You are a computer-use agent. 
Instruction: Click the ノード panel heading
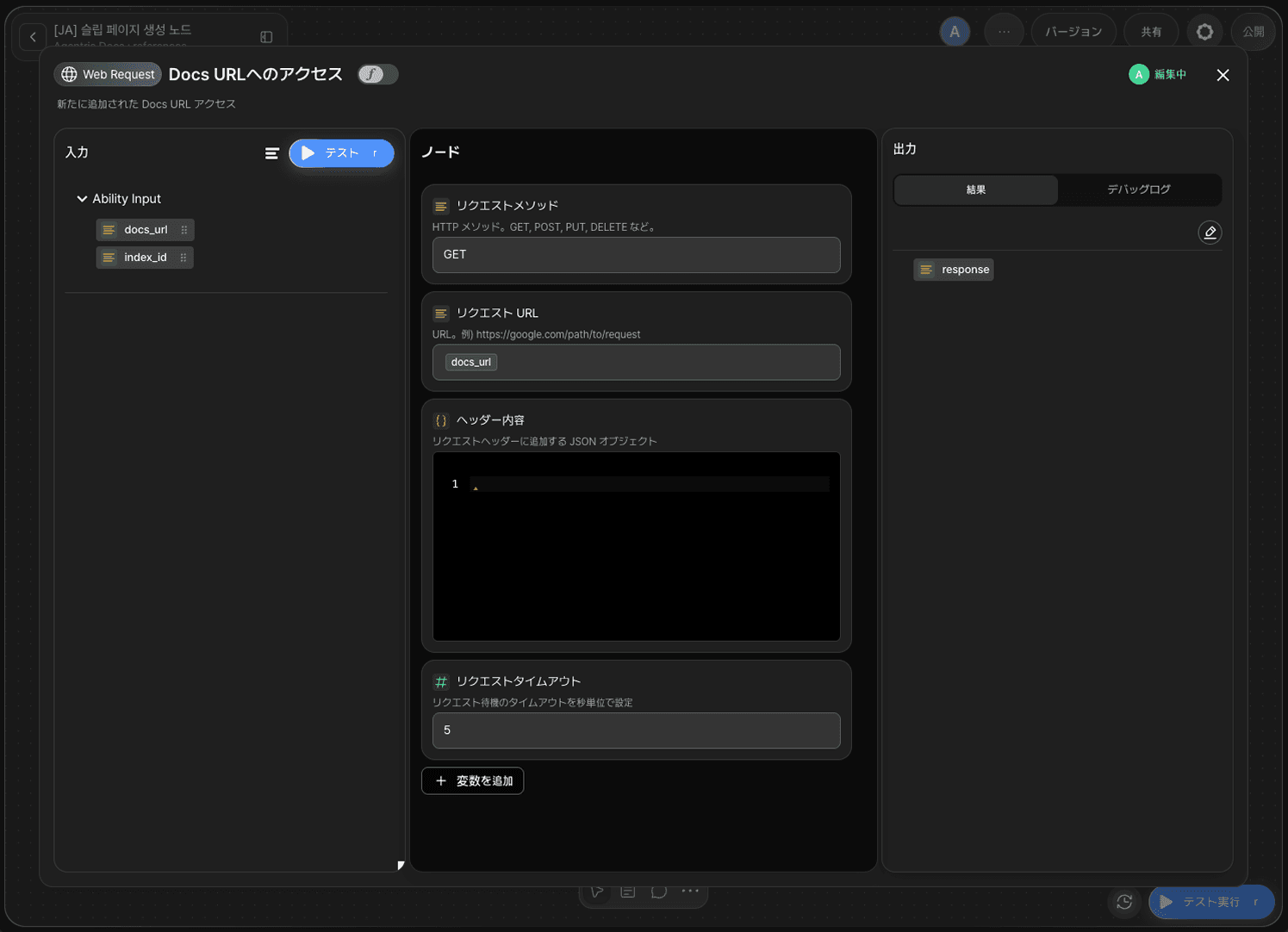pyautogui.click(x=441, y=152)
